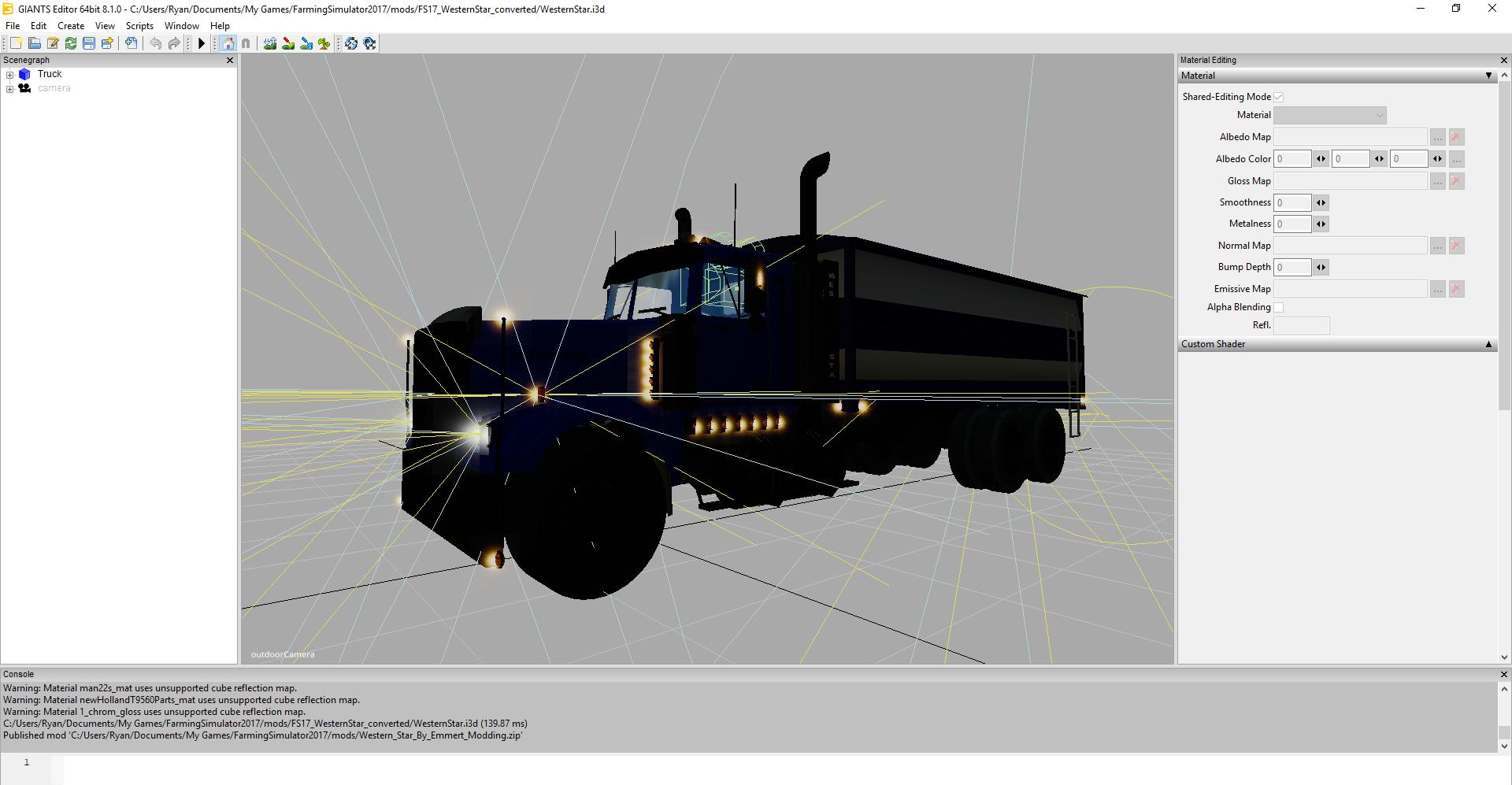
Task: Expand the Truck node in Scenegraph
Action: pyautogui.click(x=9, y=75)
